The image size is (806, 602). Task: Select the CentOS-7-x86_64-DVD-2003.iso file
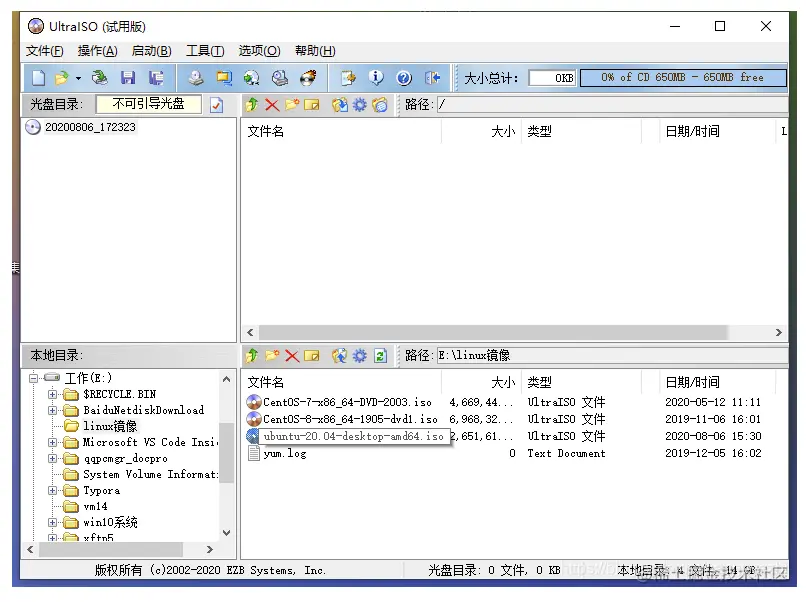point(347,403)
